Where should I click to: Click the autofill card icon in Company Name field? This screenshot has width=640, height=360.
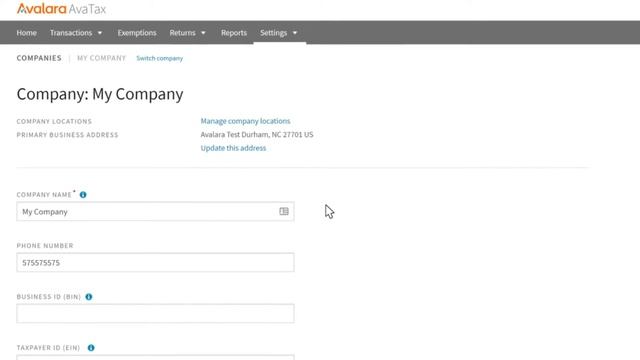(284, 211)
